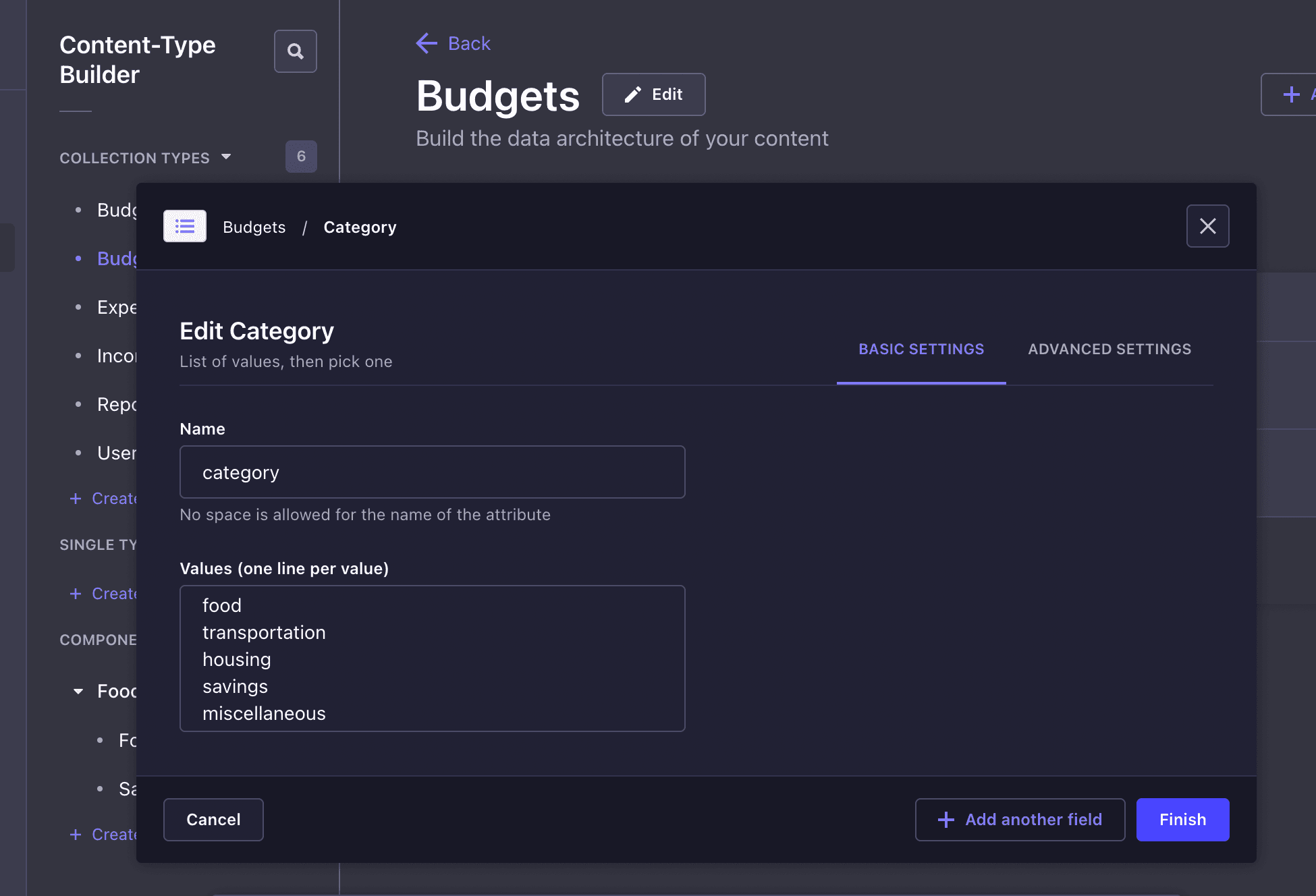Click the Name input field with category
The image size is (1316, 896).
[x=433, y=472]
